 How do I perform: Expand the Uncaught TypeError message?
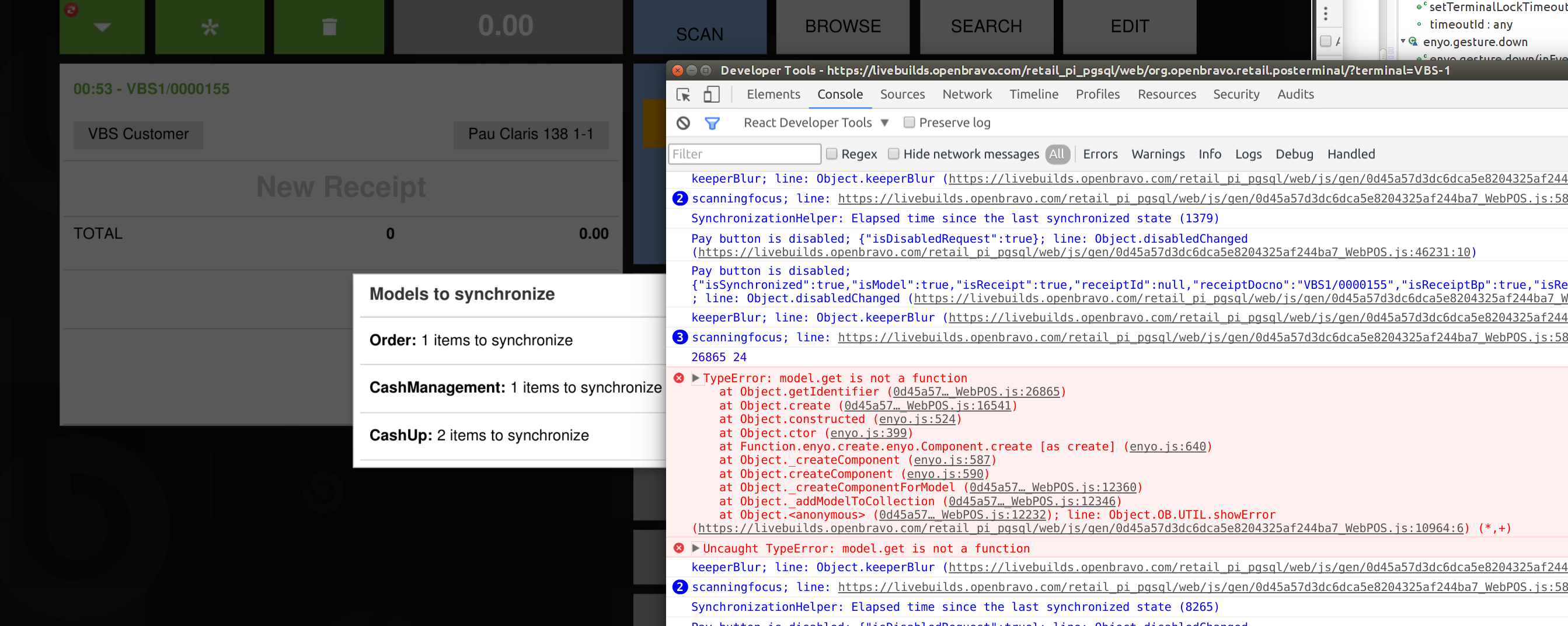click(695, 548)
